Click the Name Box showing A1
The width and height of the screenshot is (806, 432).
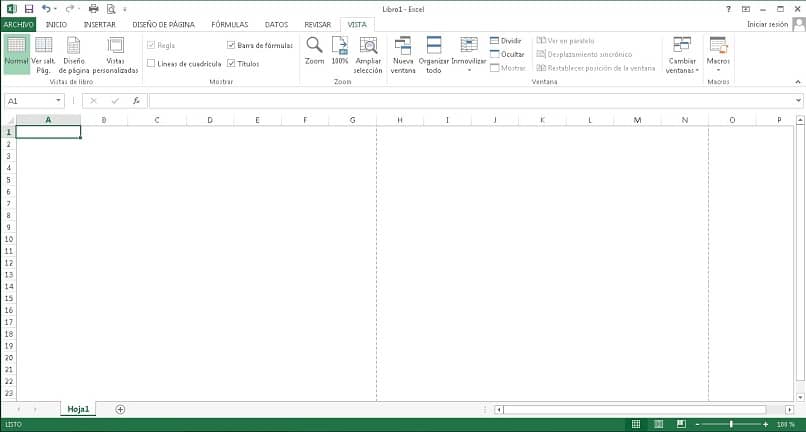pyautogui.click(x=28, y=101)
